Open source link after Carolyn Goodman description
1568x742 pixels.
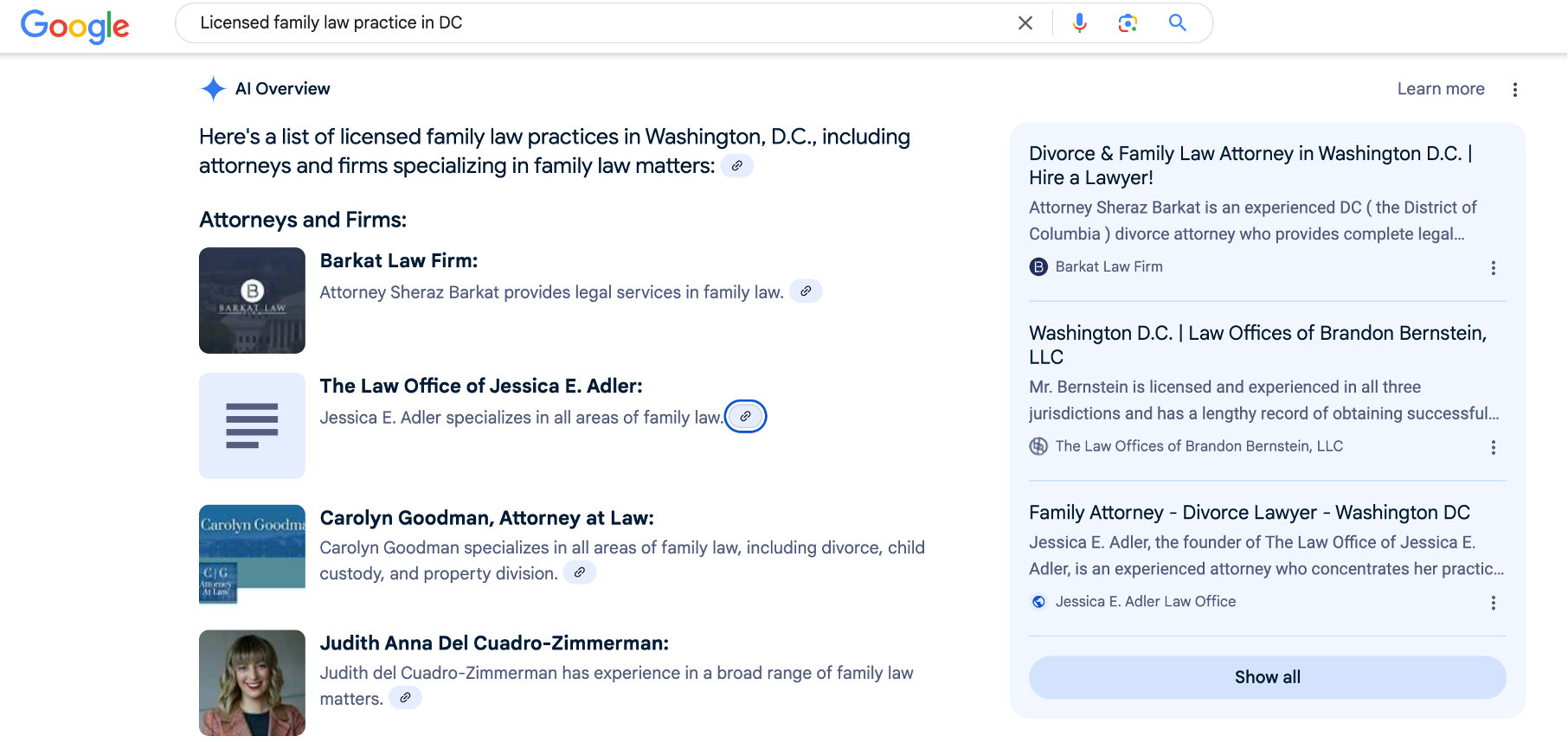[580, 572]
